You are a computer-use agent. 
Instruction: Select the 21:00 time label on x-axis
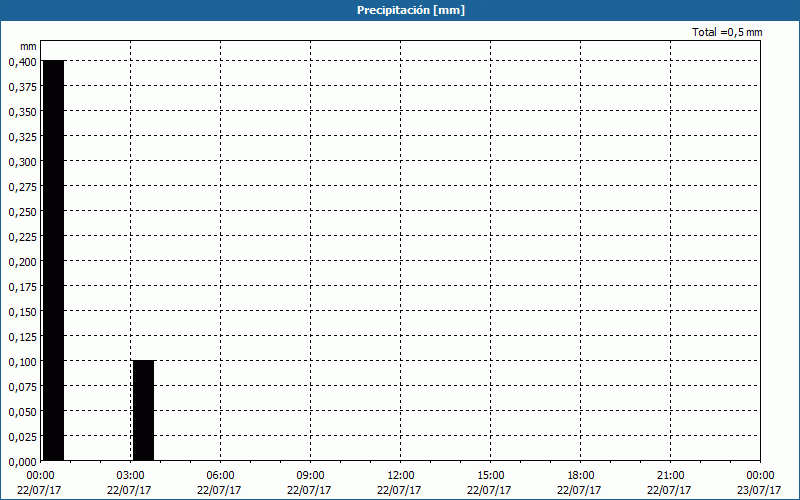coord(670,476)
